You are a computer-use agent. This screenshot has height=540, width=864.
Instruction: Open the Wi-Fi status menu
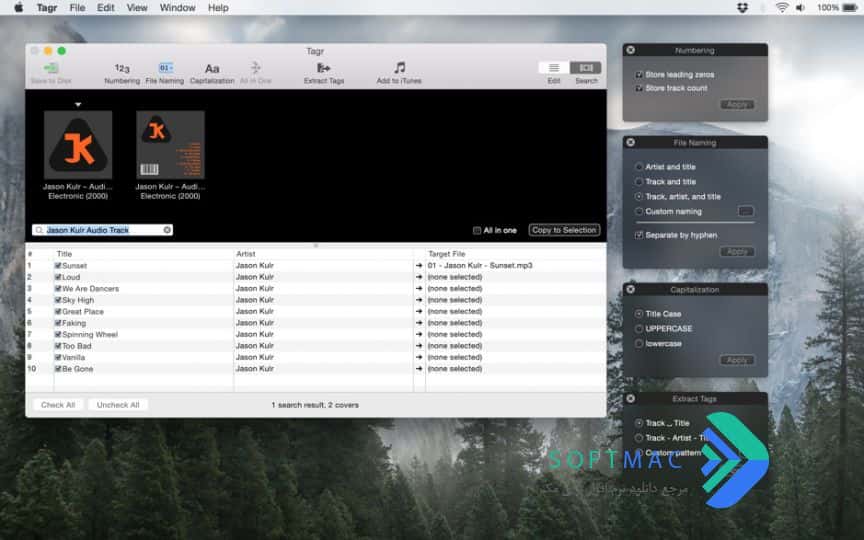click(781, 8)
